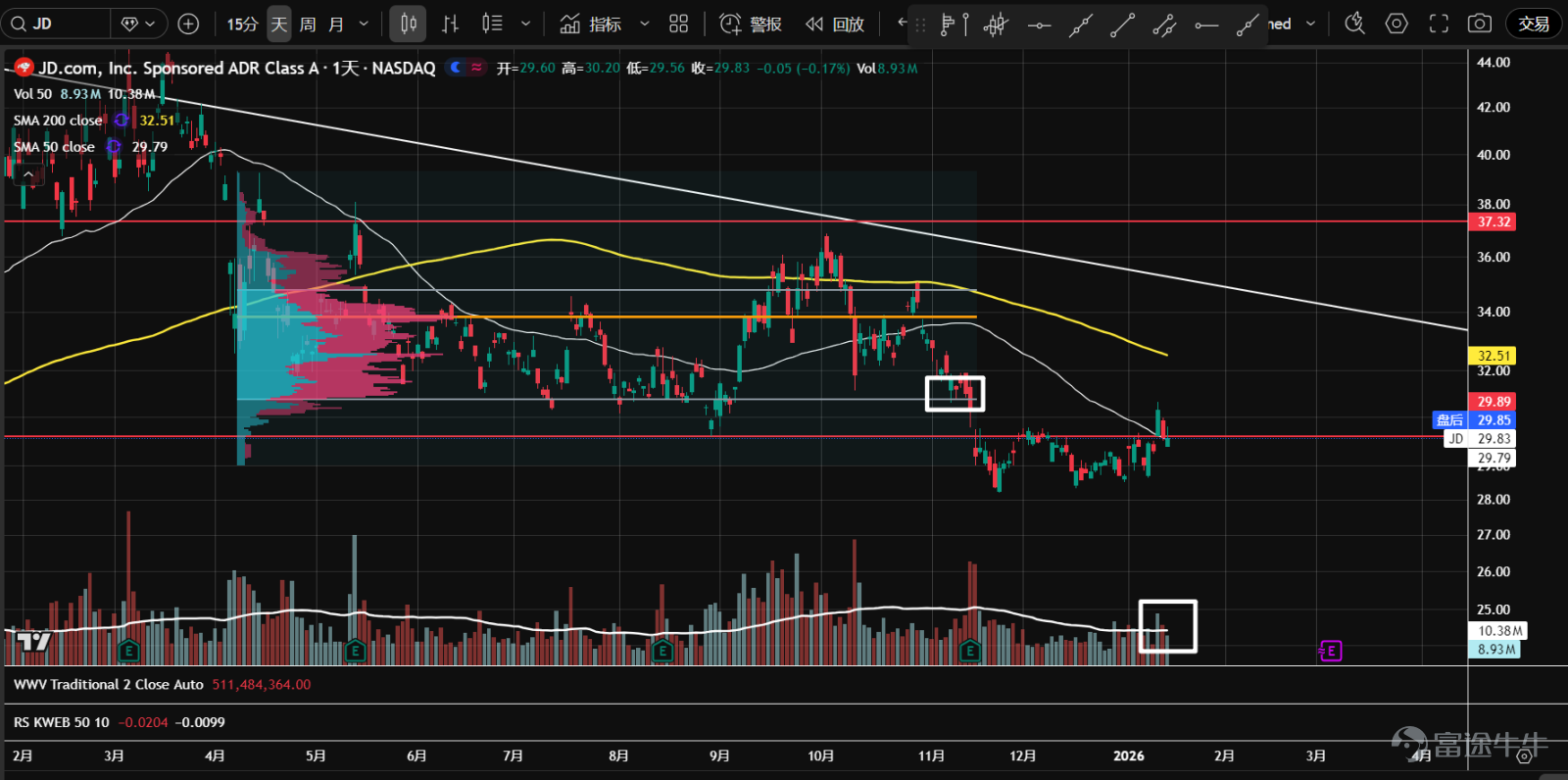Expand the chart style dropdown arrow
Image resolution: width=1568 pixels, height=780 pixels.
[x=525, y=24]
